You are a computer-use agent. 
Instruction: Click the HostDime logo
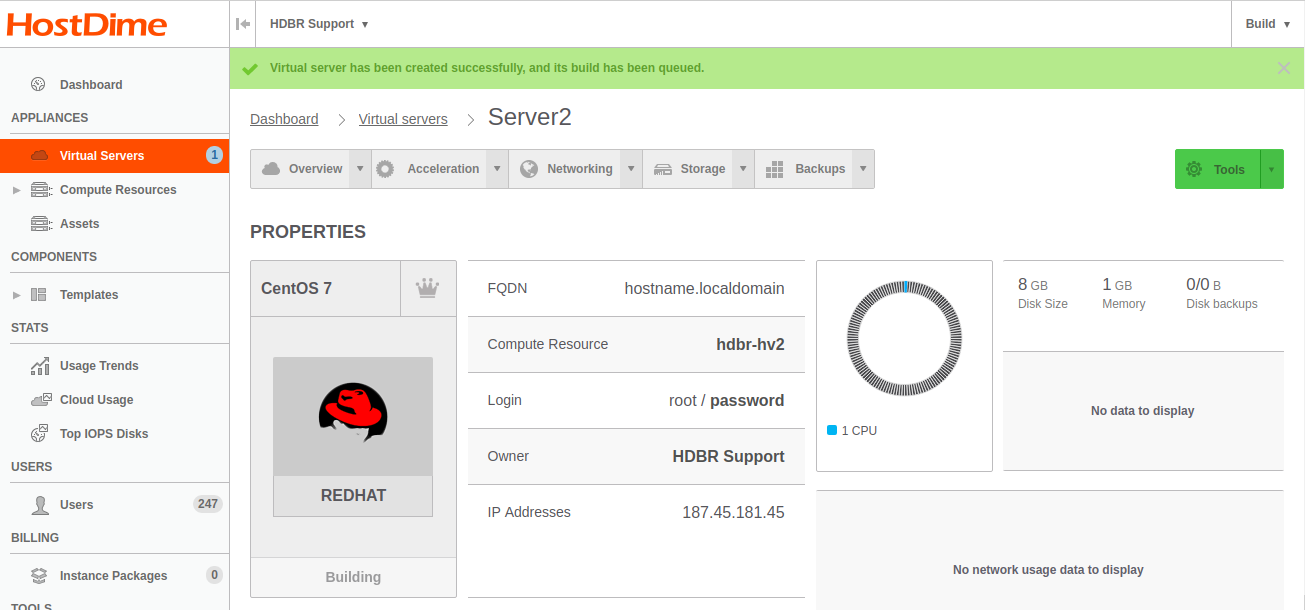[x=86, y=24]
